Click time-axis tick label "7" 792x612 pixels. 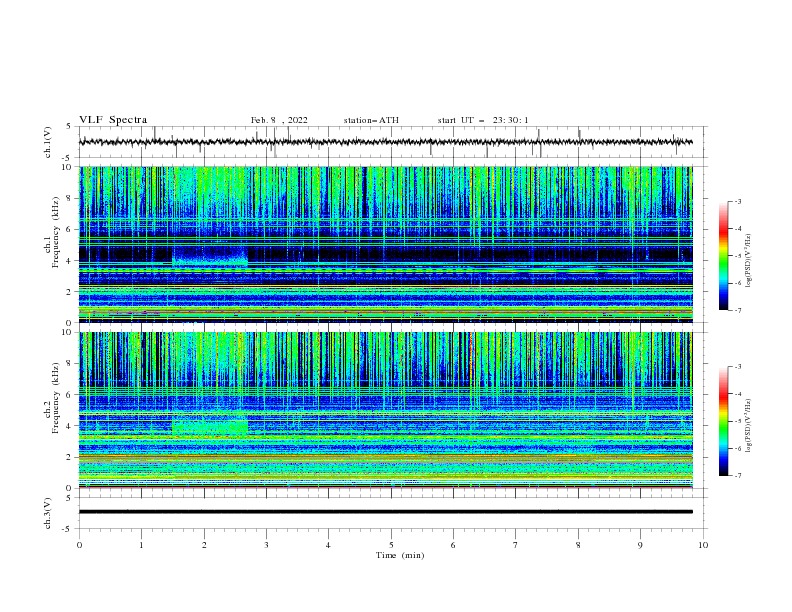[x=516, y=545]
